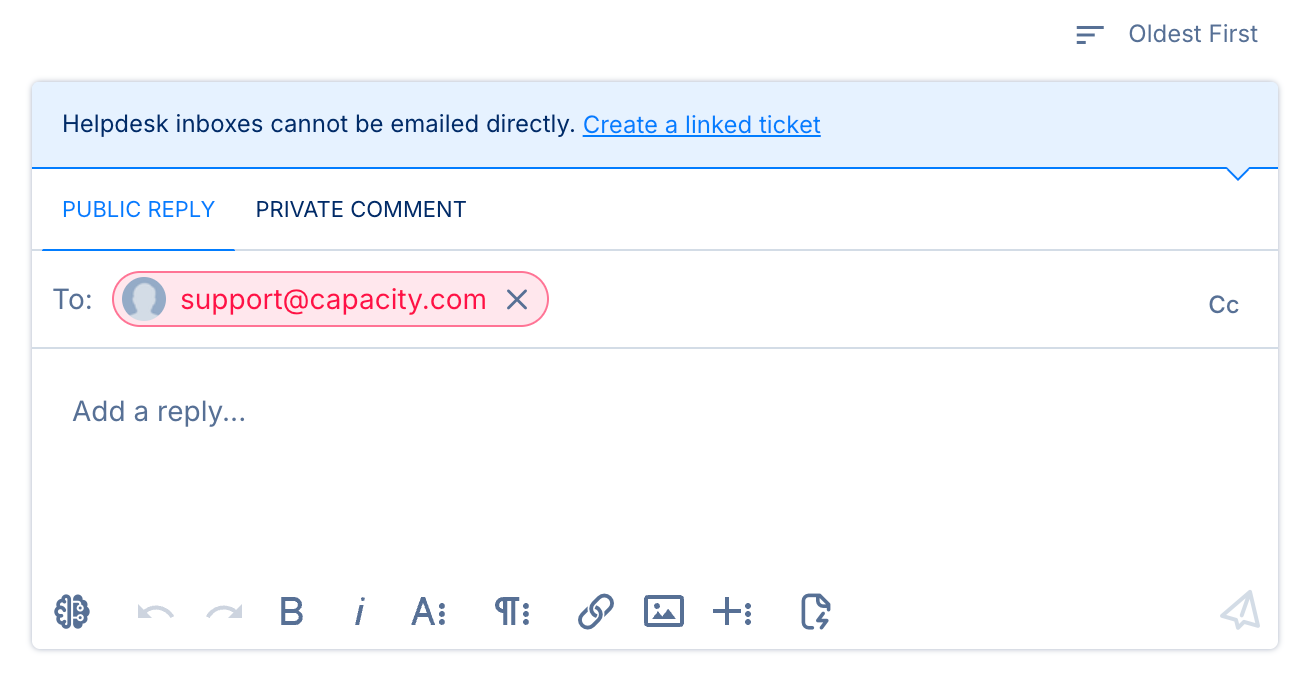Add Cc recipients
The image size is (1310, 680).
(x=1224, y=305)
